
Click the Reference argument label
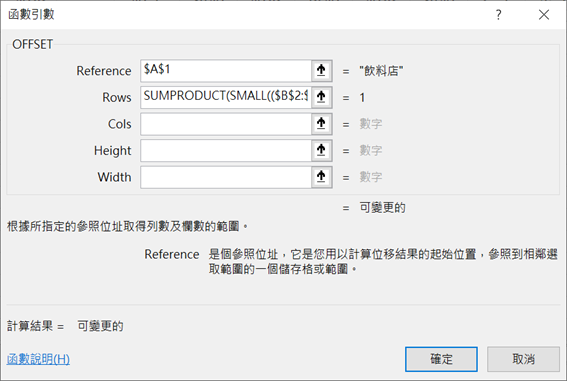pos(104,71)
